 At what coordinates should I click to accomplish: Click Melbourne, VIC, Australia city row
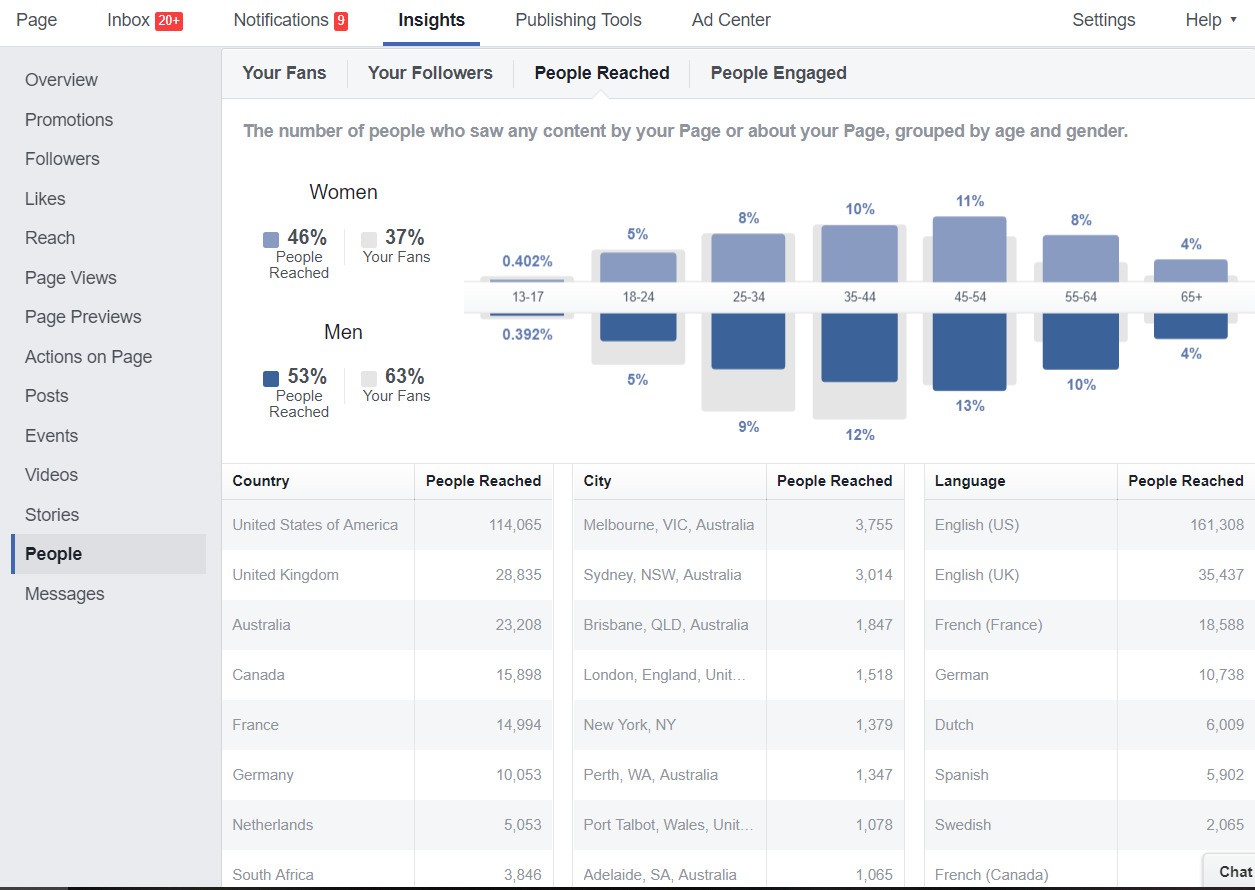(738, 525)
